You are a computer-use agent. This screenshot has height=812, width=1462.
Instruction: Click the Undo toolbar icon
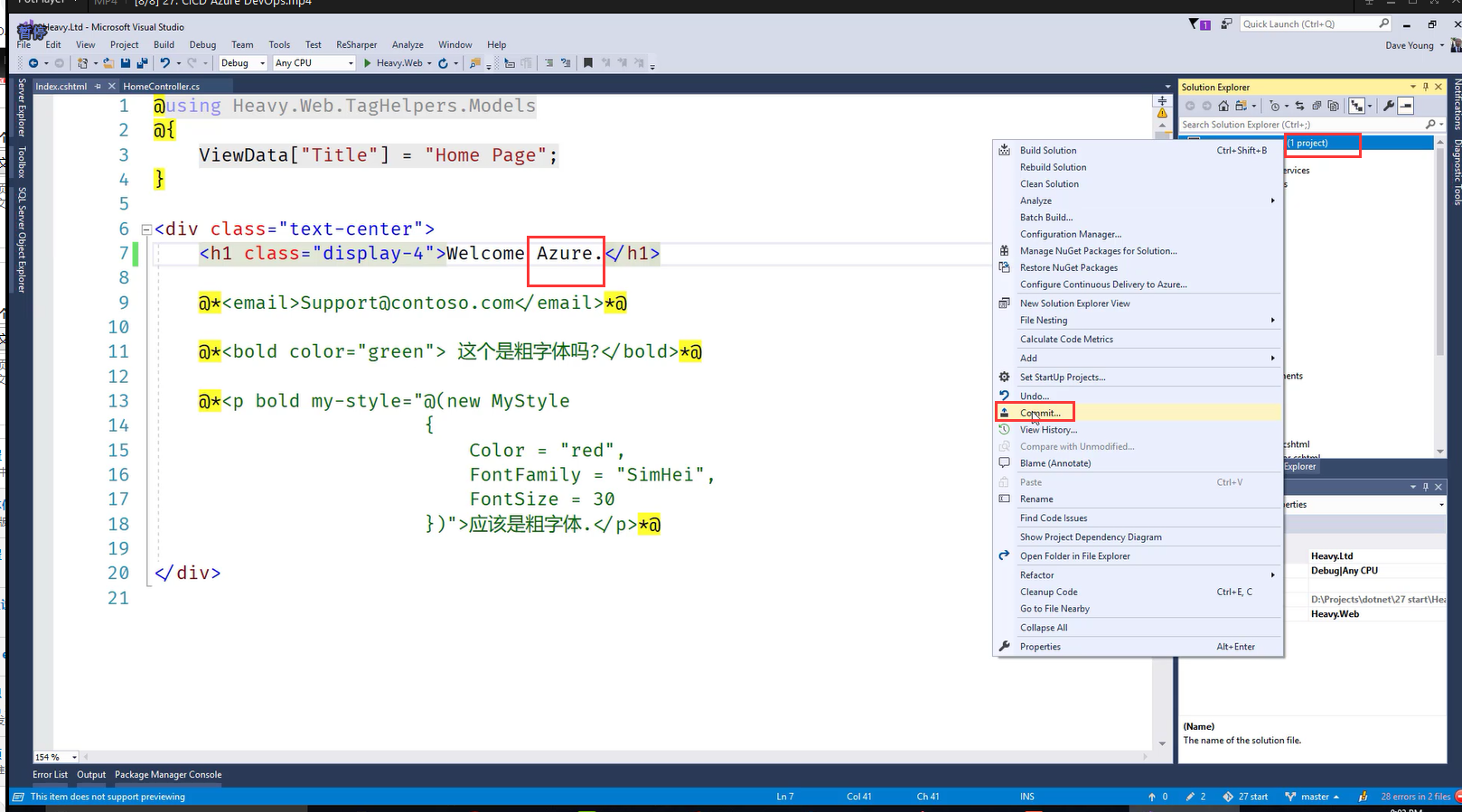pos(164,63)
